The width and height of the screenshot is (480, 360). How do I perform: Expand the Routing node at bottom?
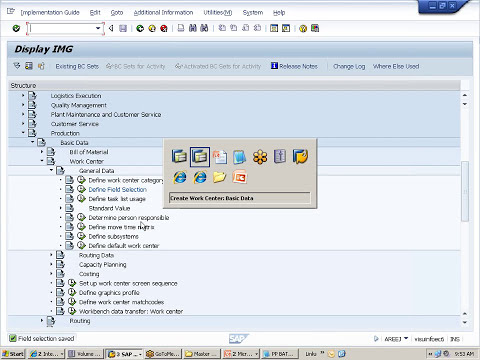pos(42,320)
